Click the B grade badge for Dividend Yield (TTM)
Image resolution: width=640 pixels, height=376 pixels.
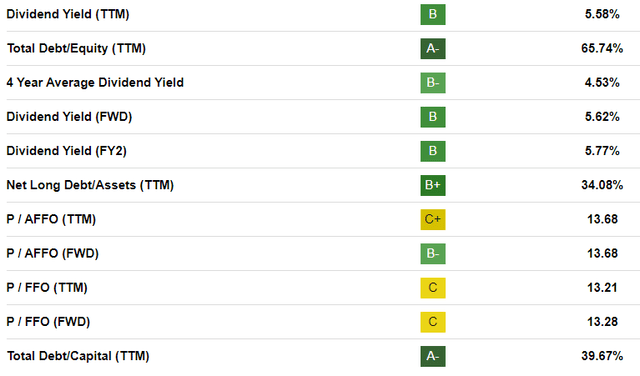tap(433, 14)
